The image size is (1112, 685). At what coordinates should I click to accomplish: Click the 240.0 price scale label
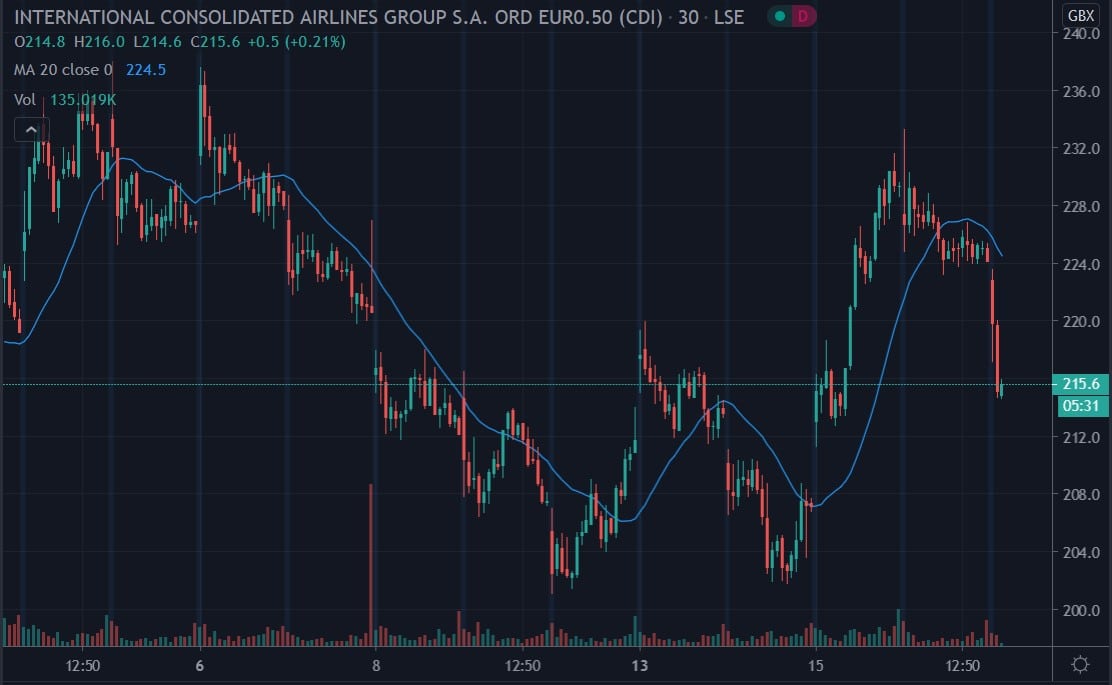click(x=1080, y=33)
